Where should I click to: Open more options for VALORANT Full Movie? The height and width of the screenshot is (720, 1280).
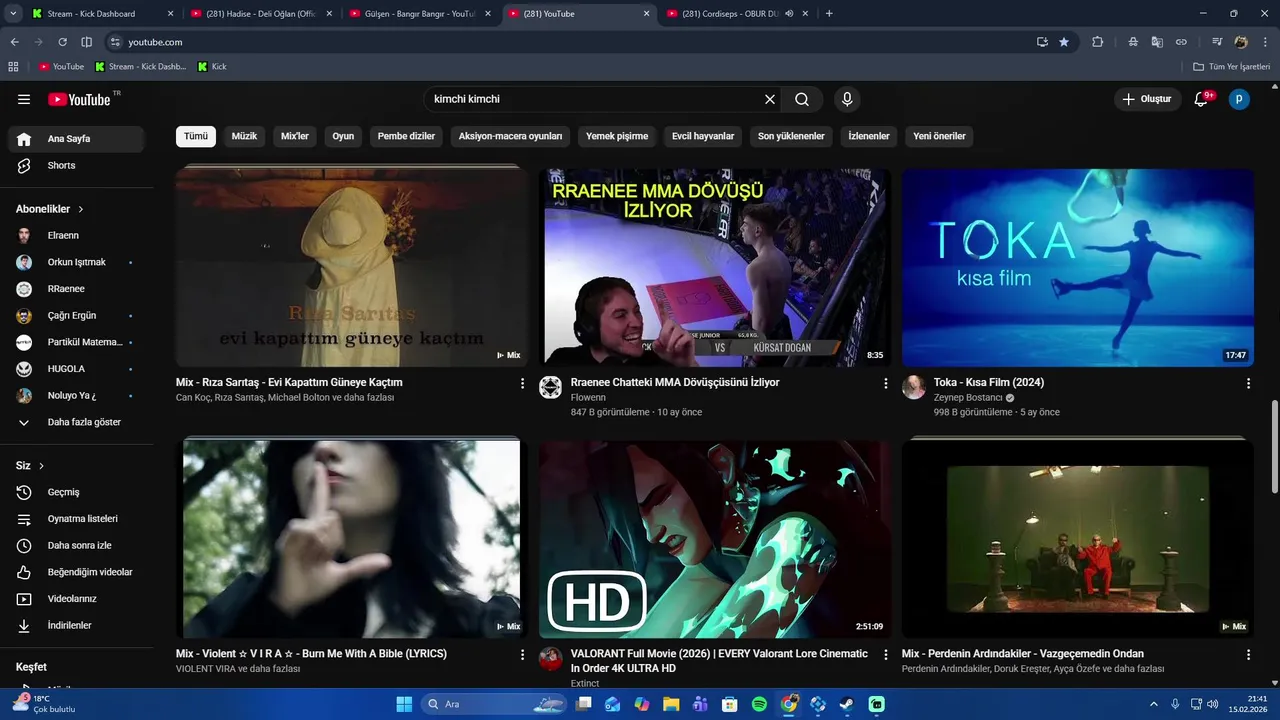pos(885,654)
